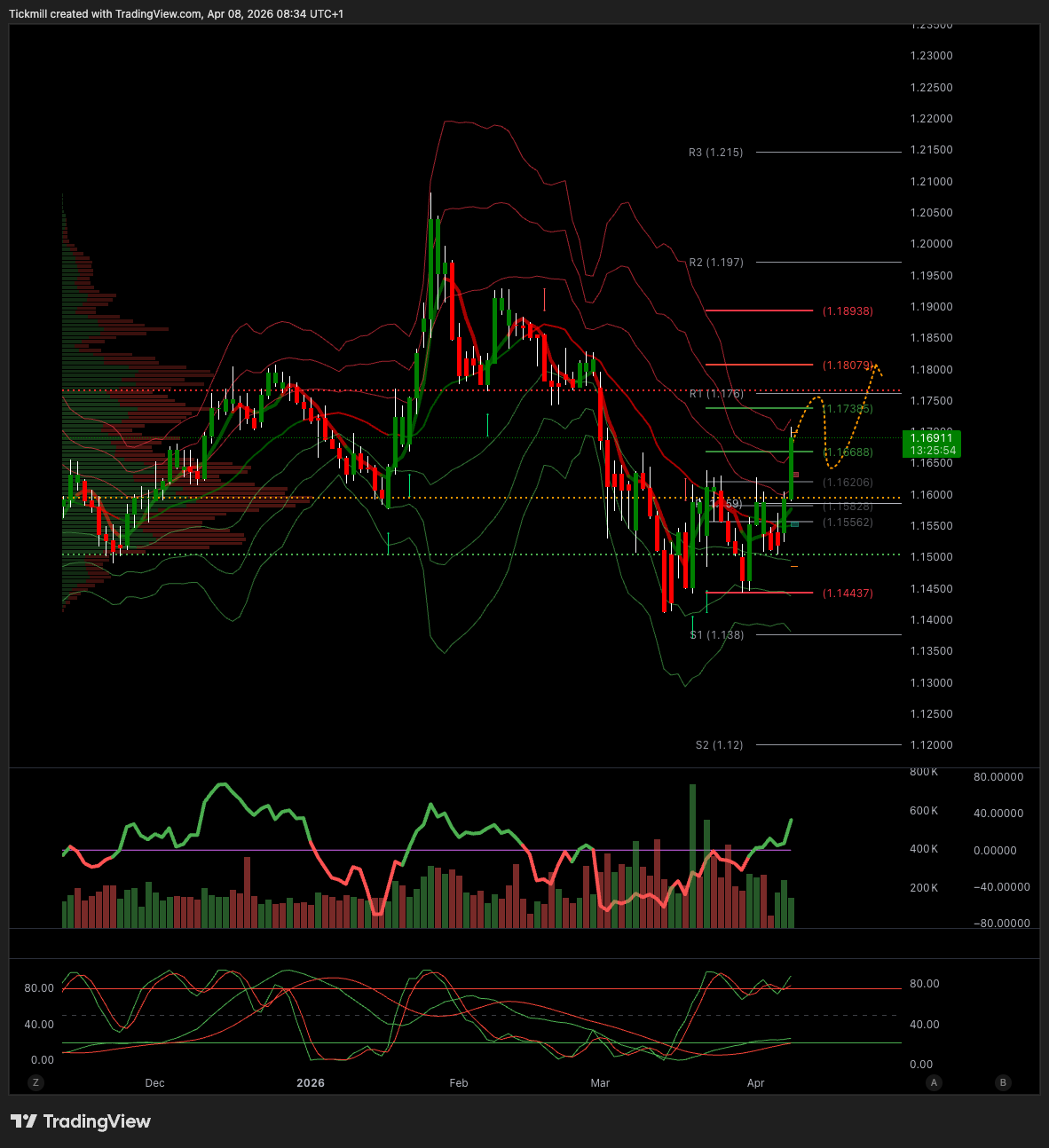Click the S2 (1.12) pivot label
The height and width of the screenshot is (1148, 1049).
click(x=719, y=745)
